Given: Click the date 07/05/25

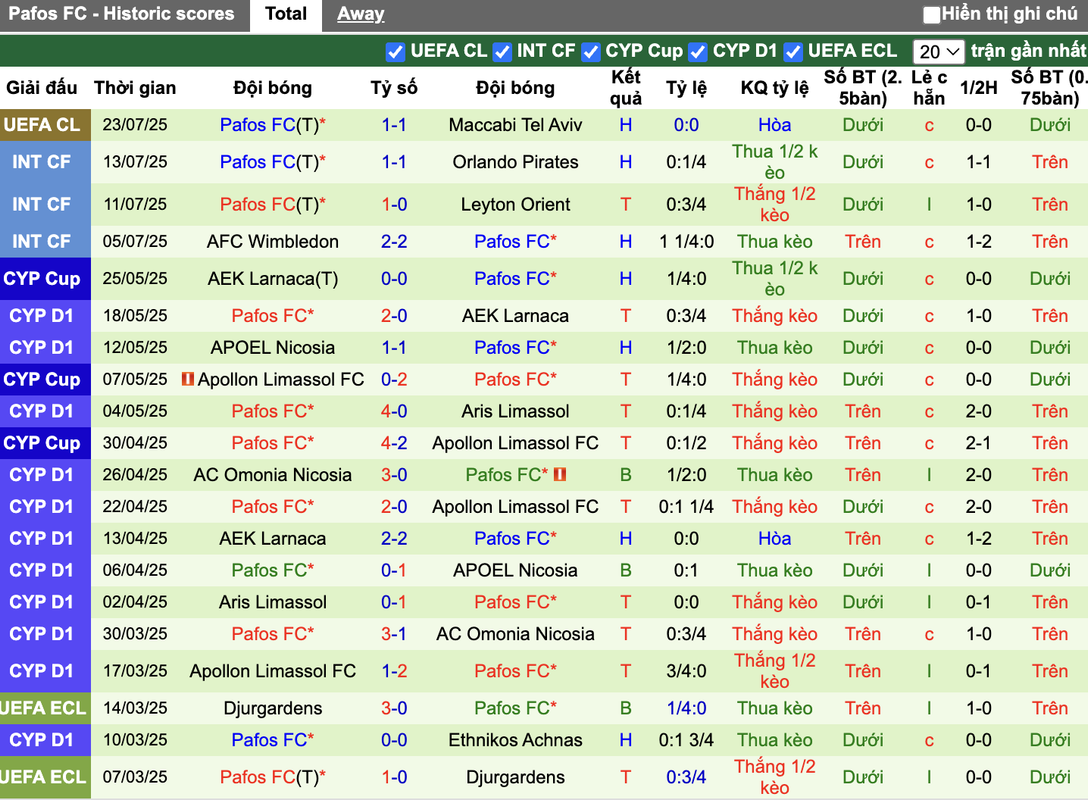Looking at the screenshot, I should [135, 380].
